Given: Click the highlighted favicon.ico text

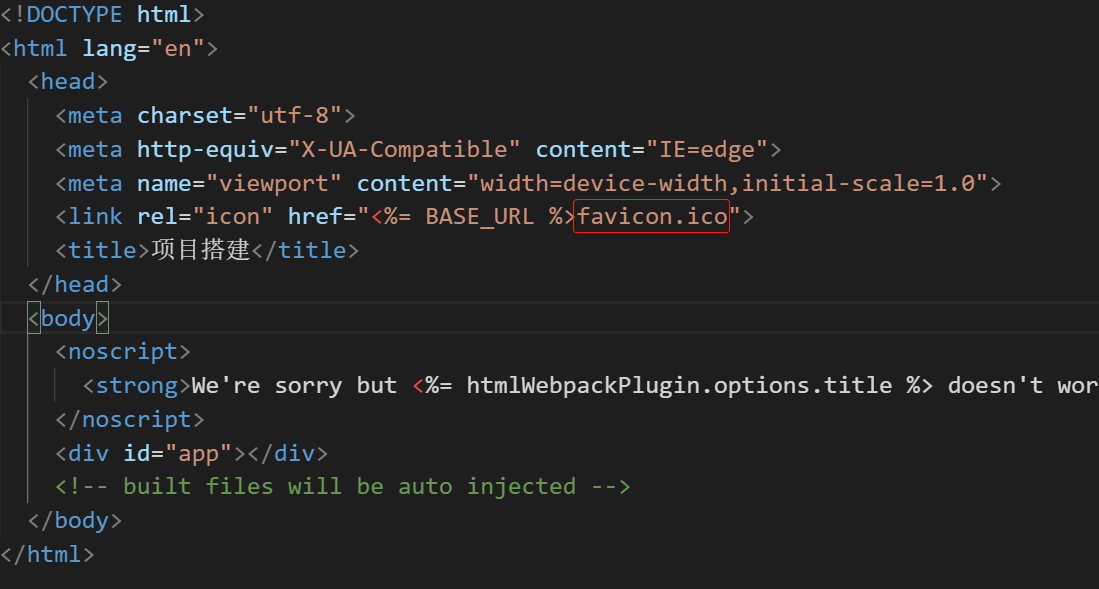Looking at the screenshot, I should 652,216.
